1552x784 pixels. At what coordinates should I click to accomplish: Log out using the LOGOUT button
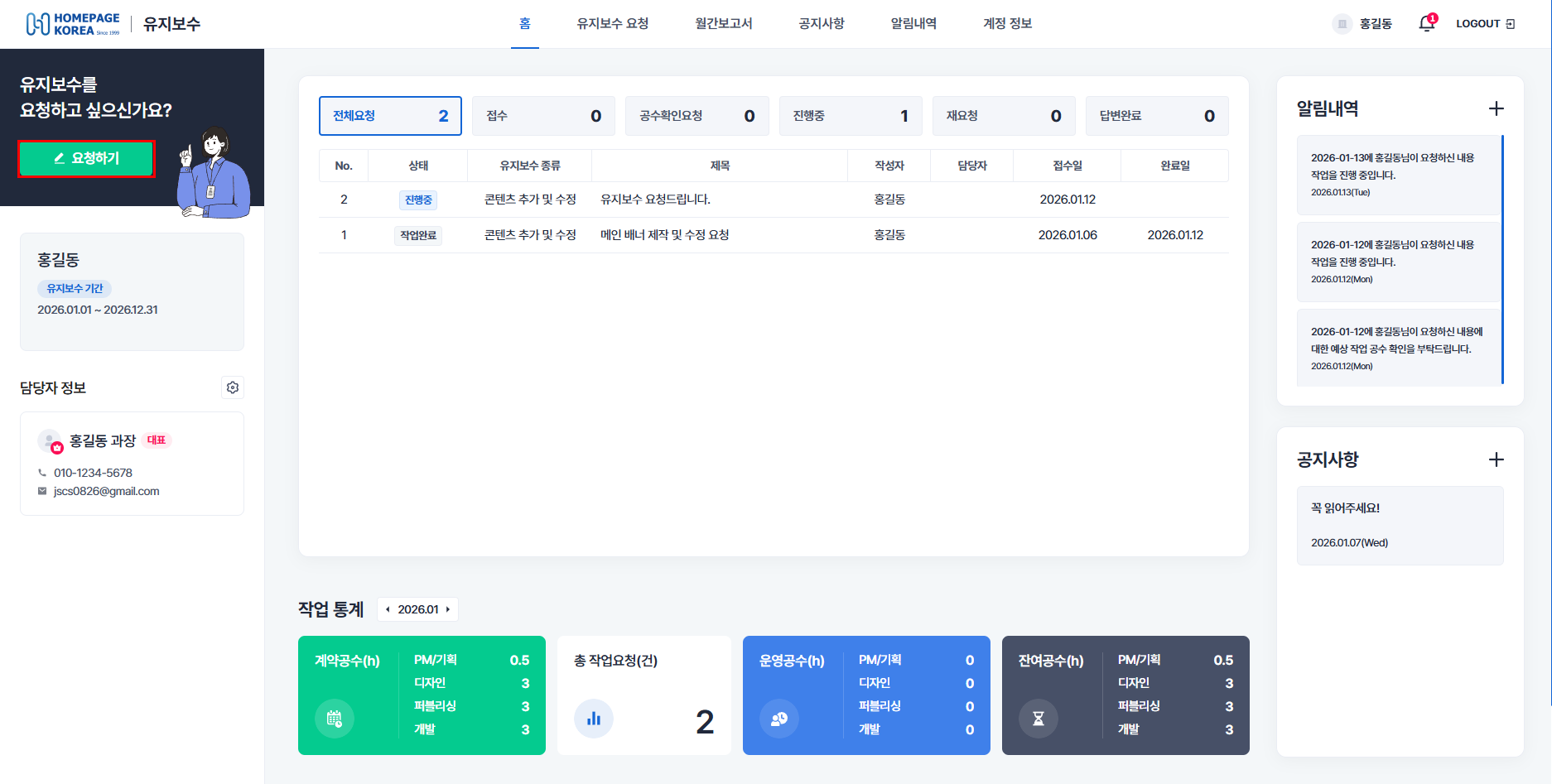[1485, 24]
